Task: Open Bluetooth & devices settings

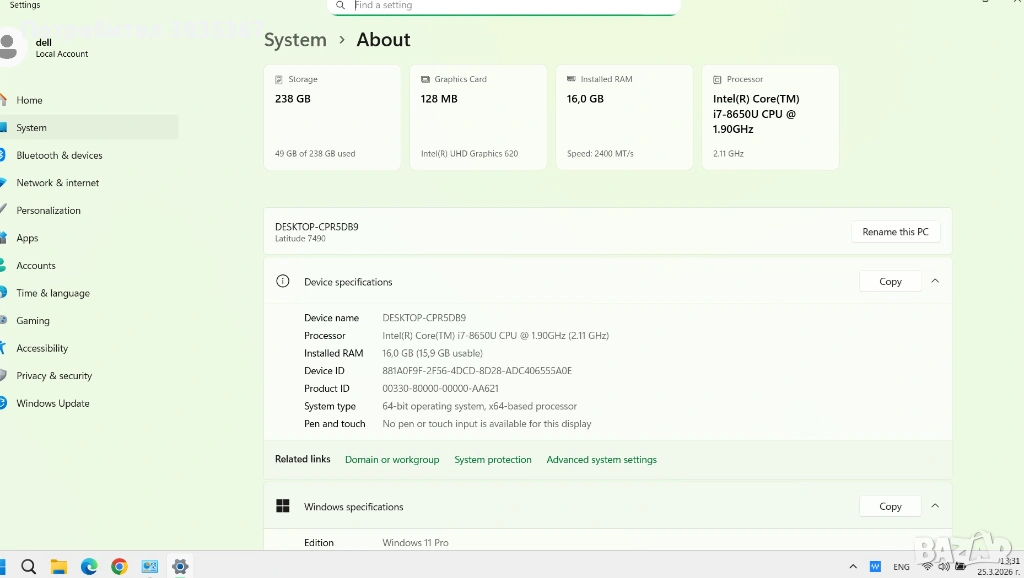Action: pos(59,155)
